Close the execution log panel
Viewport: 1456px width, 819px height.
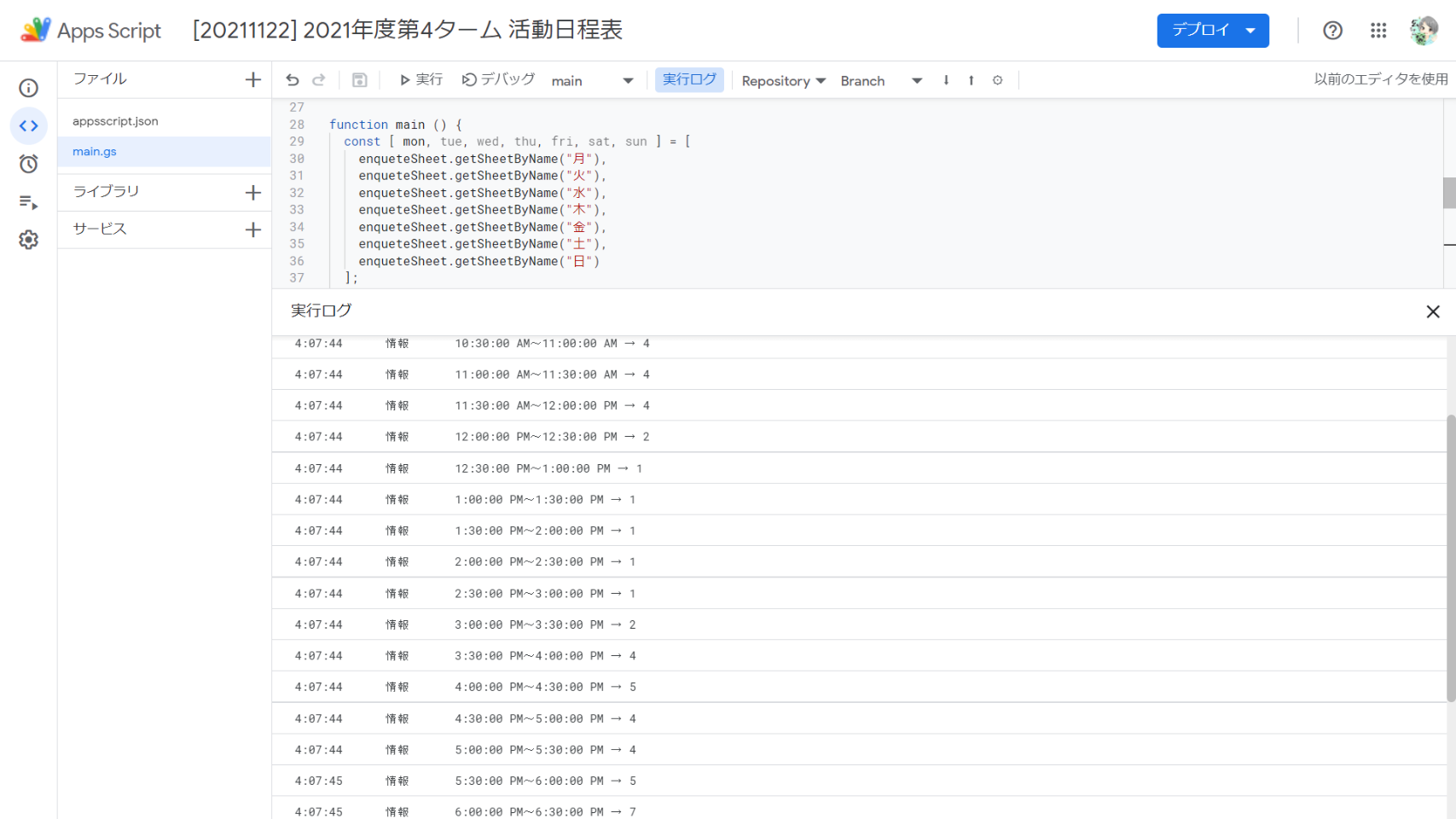click(1433, 311)
